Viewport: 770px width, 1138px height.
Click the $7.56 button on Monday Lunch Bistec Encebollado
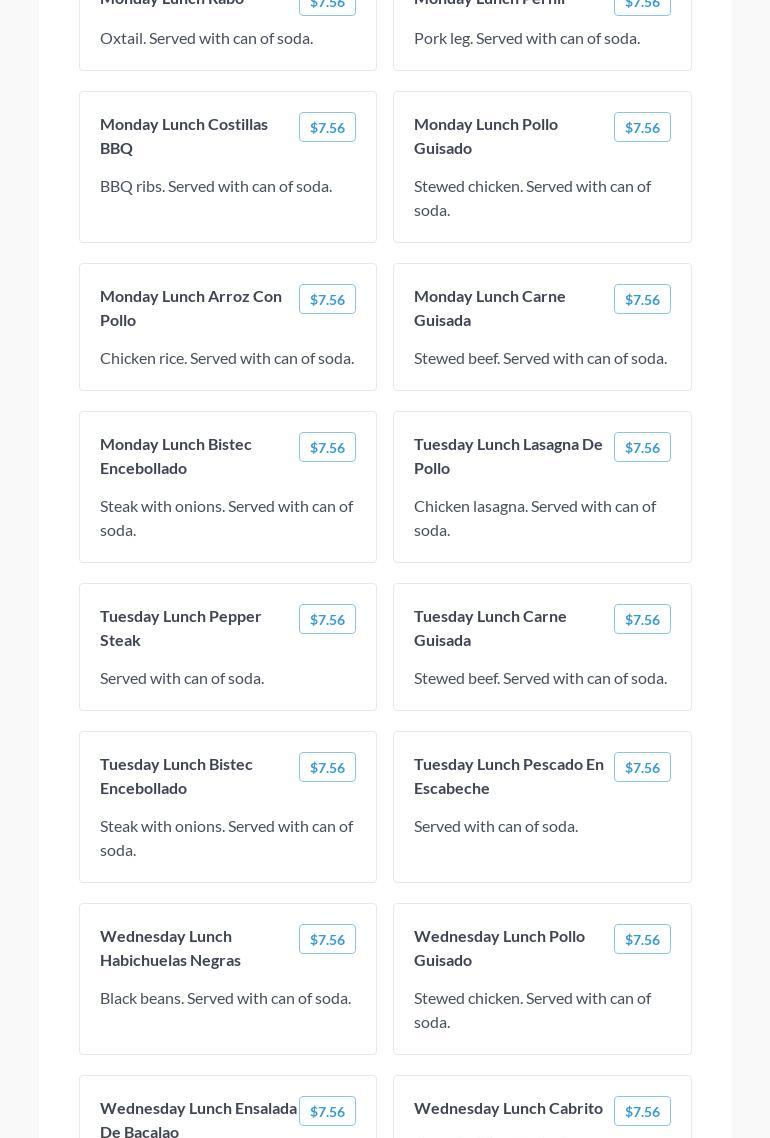click(327, 447)
